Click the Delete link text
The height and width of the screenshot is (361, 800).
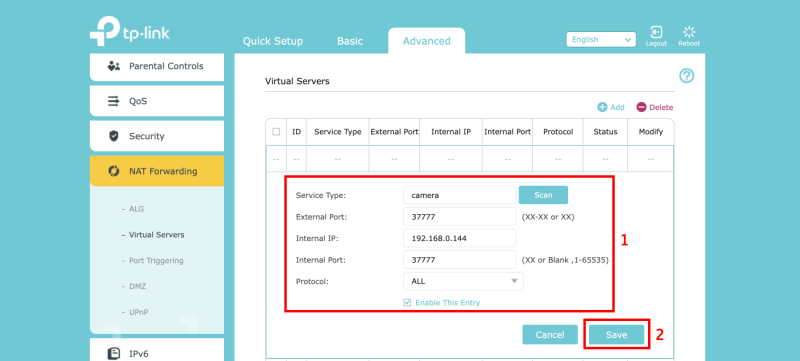661,107
